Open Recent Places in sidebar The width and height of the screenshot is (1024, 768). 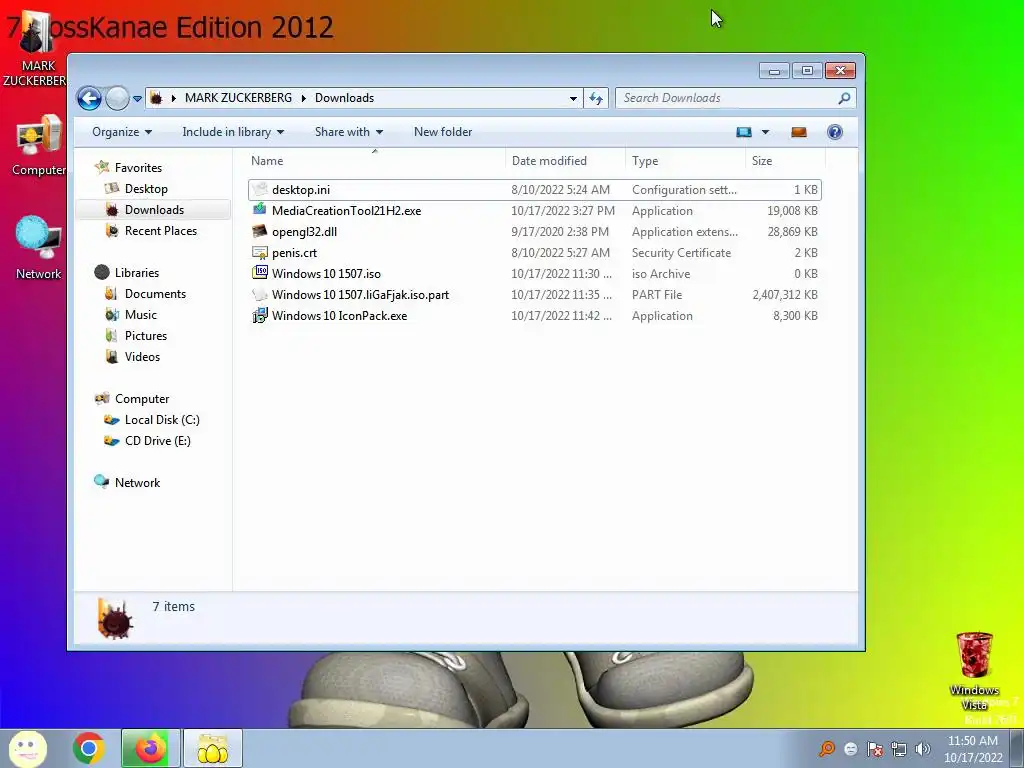(x=161, y=231)
